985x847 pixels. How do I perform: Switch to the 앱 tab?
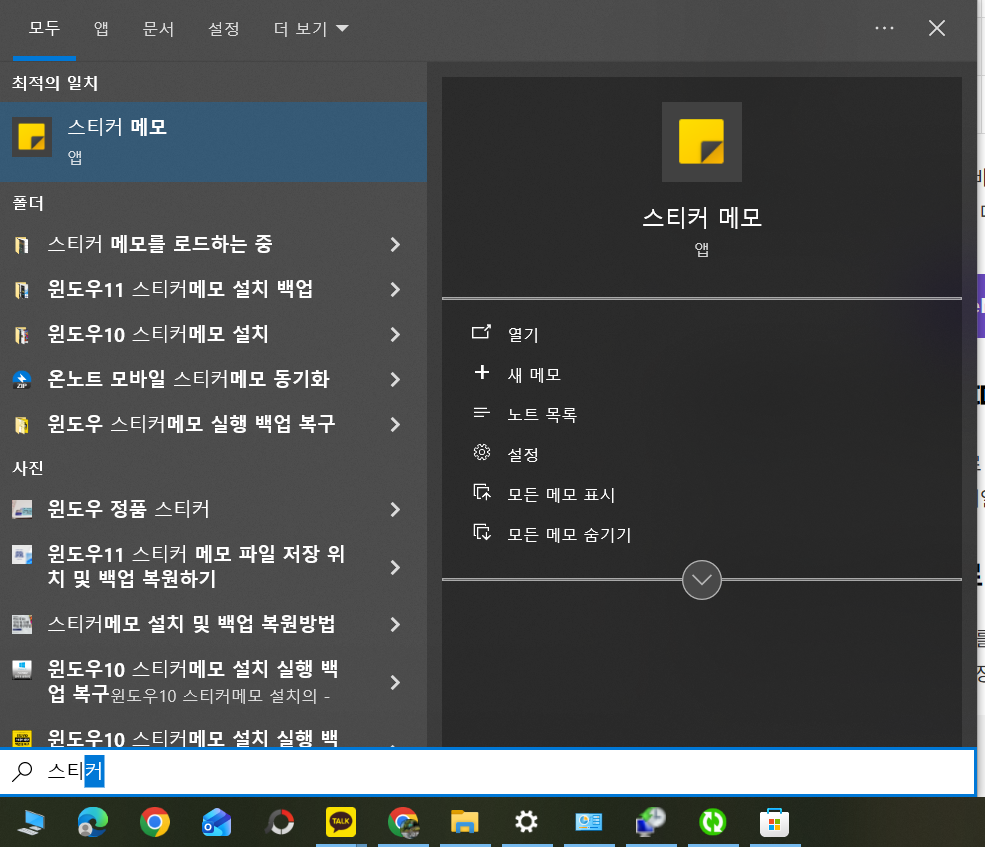(x=101, y=29)
